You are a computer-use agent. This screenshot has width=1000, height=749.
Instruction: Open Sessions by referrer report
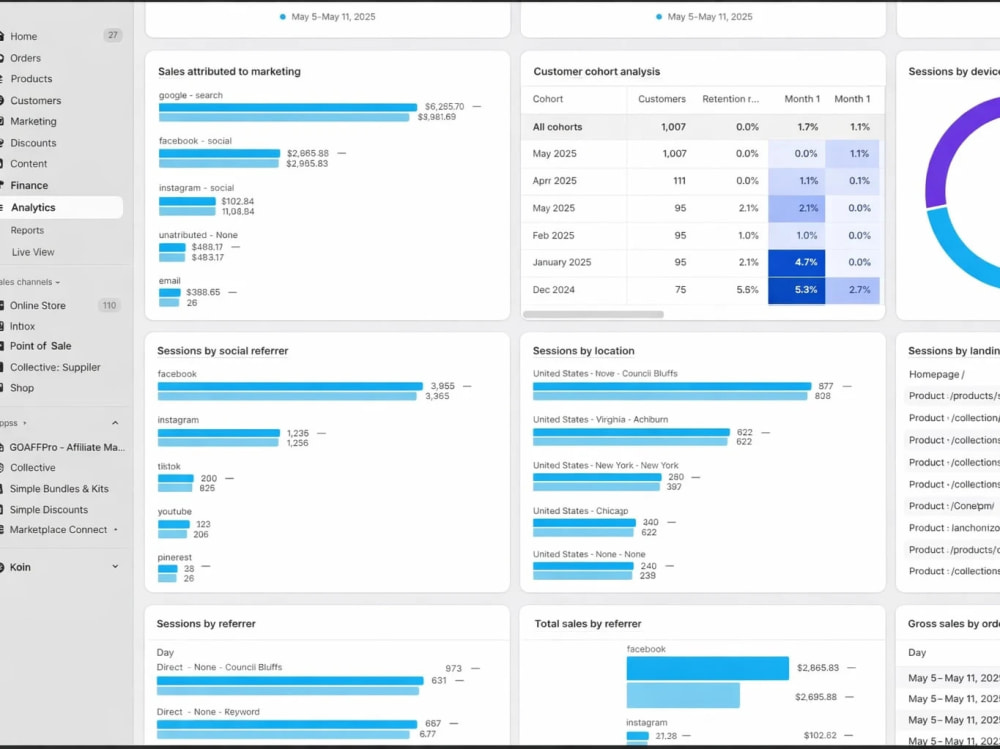pyautogui.click(x=206, y=624)
